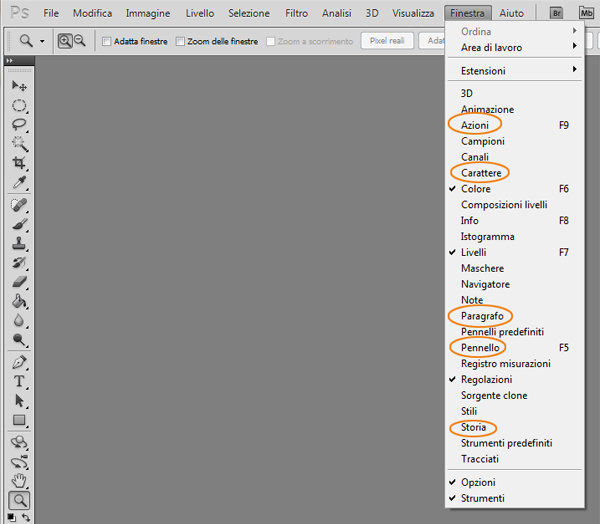
Task: Launch Mini Bridge with Mb icon
Action: click(586, 13)
